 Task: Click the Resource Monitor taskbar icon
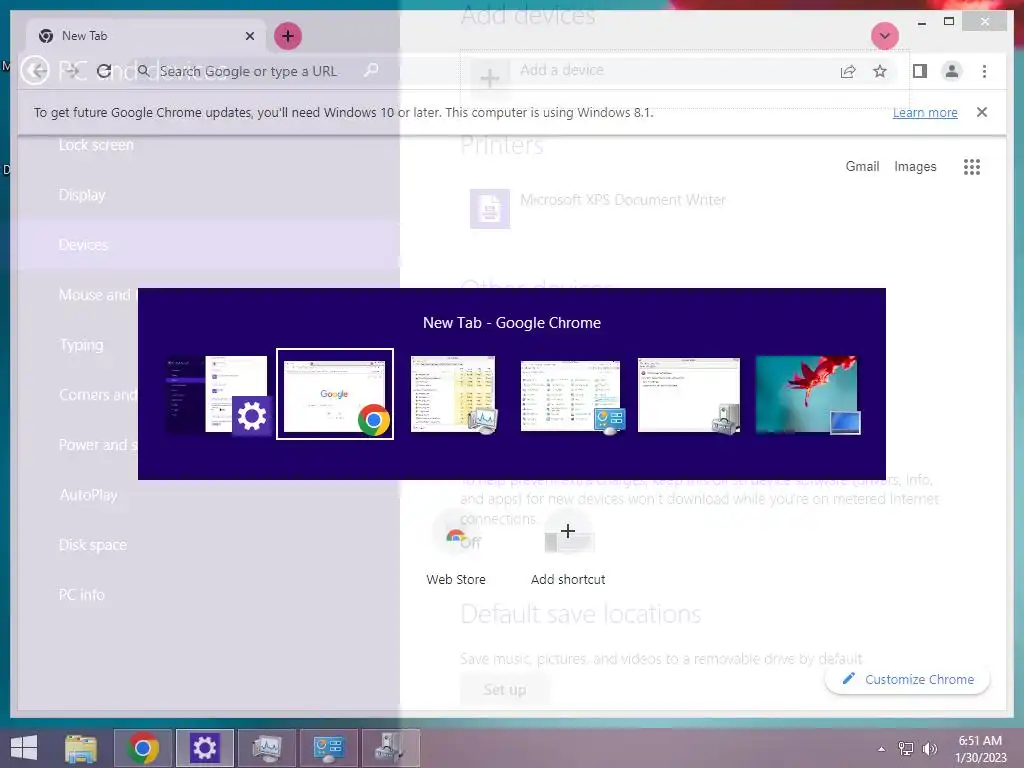pyautogui.click(x=266, y=748)
